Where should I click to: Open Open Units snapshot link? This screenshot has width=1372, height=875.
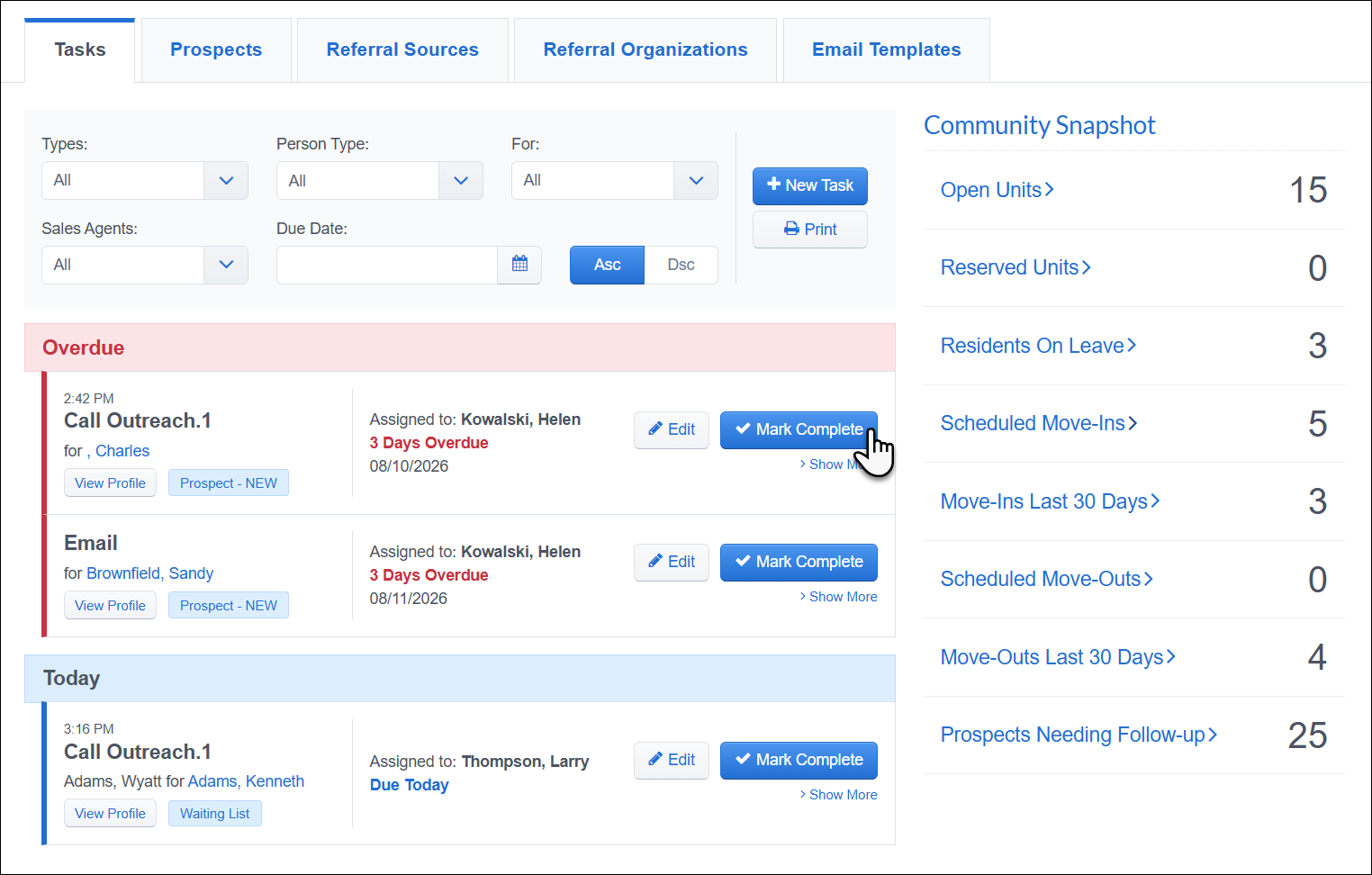[x=997, y=190]
